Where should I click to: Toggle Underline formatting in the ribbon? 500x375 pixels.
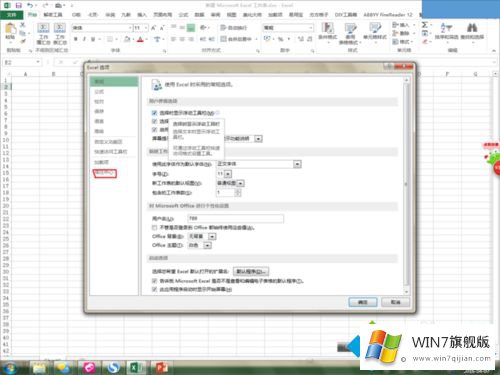point(93,39)
